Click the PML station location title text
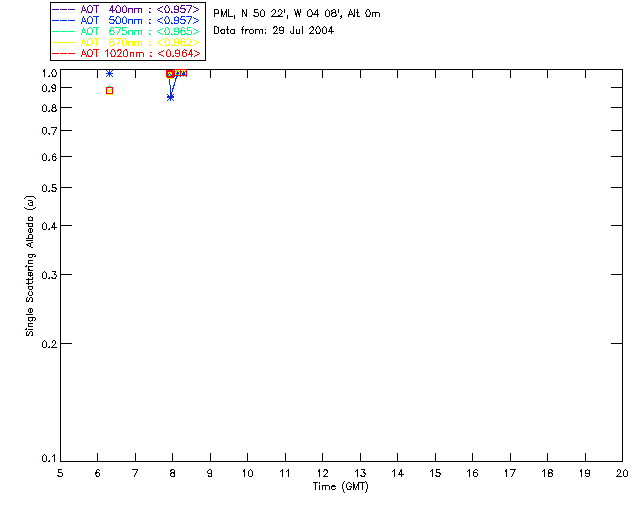The width and height of the screenshot is (640, 512). [296, 14]
